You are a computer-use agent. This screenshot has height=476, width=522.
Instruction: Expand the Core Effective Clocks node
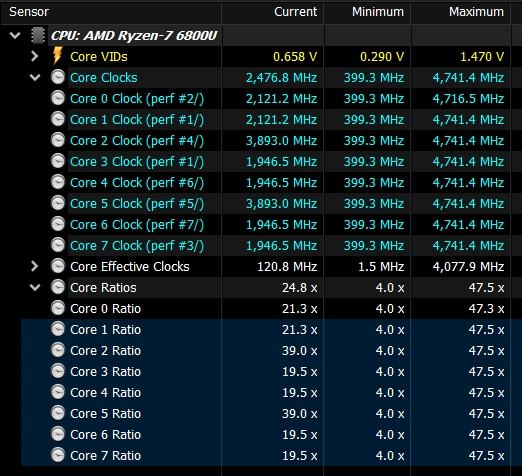(x=34, y=266)
